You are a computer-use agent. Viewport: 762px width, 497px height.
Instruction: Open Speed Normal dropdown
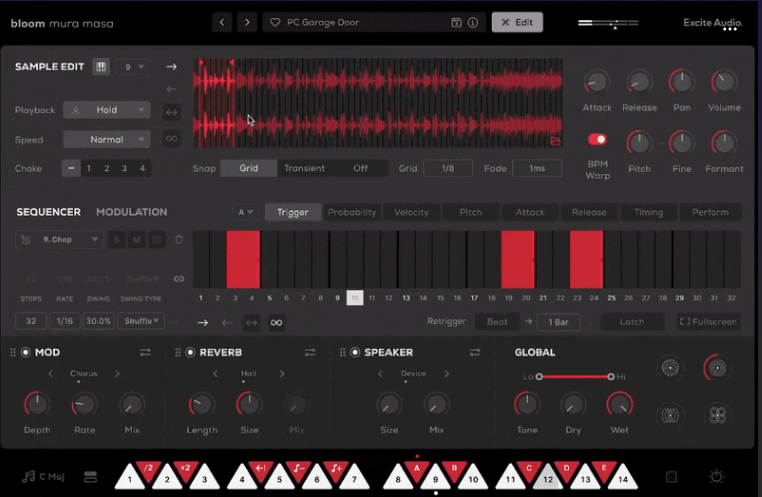point(106,139)
